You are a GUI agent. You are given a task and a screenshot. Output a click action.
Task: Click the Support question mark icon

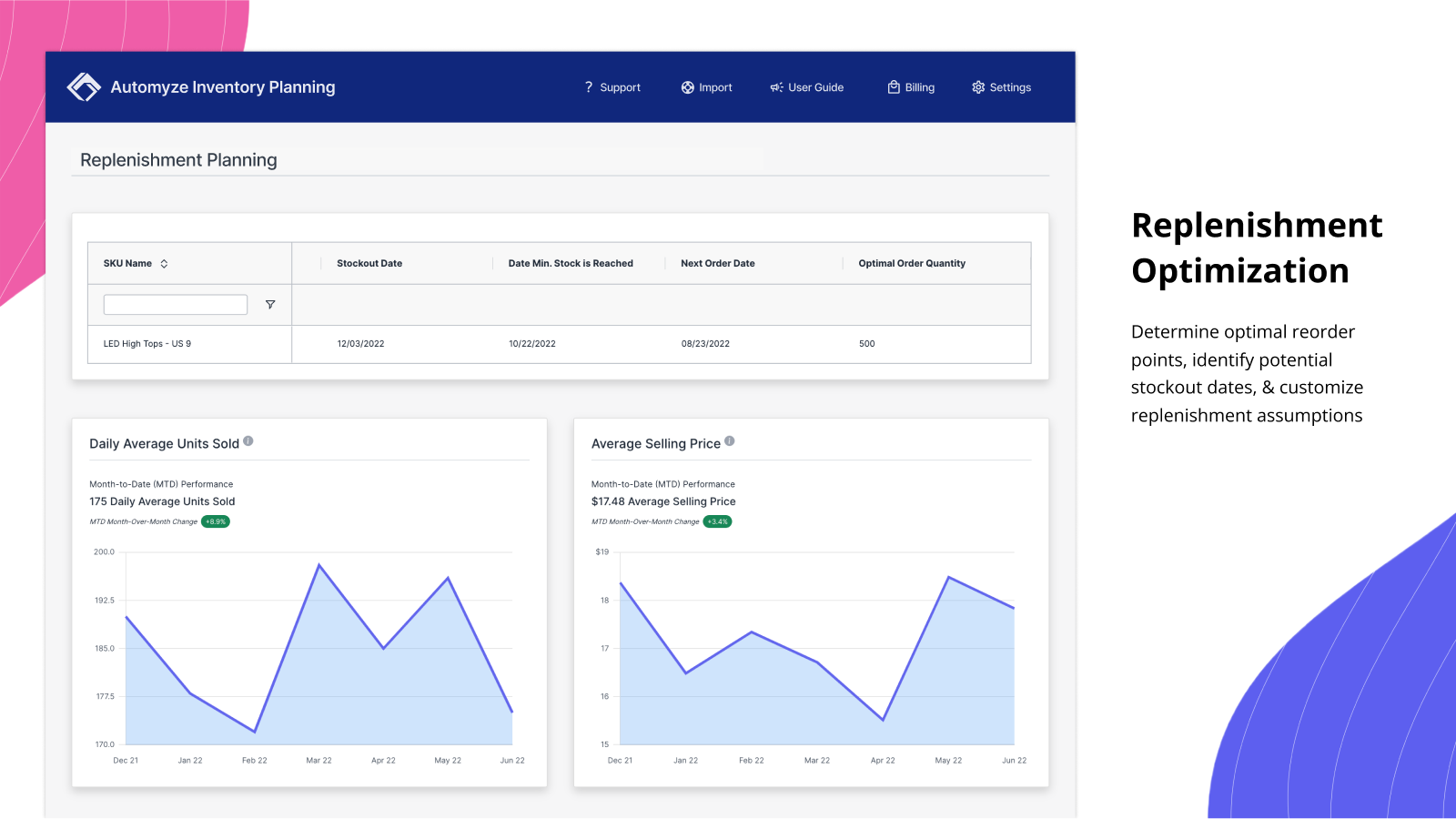[x=589, y=87]
